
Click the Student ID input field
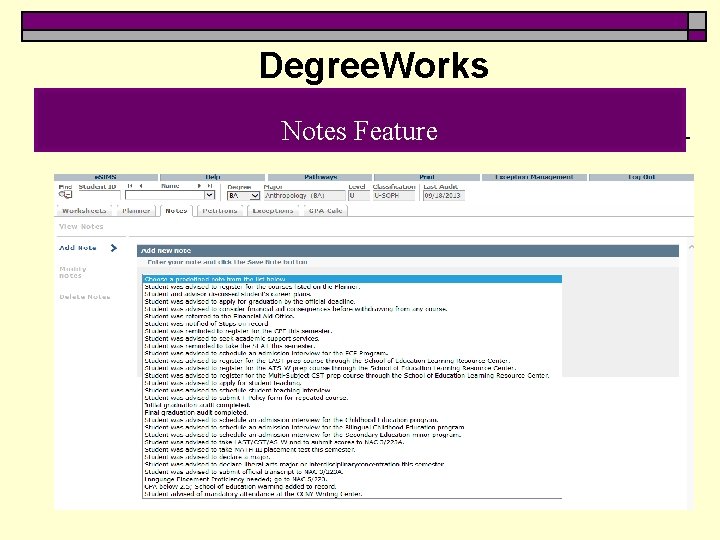pos(99,195)
